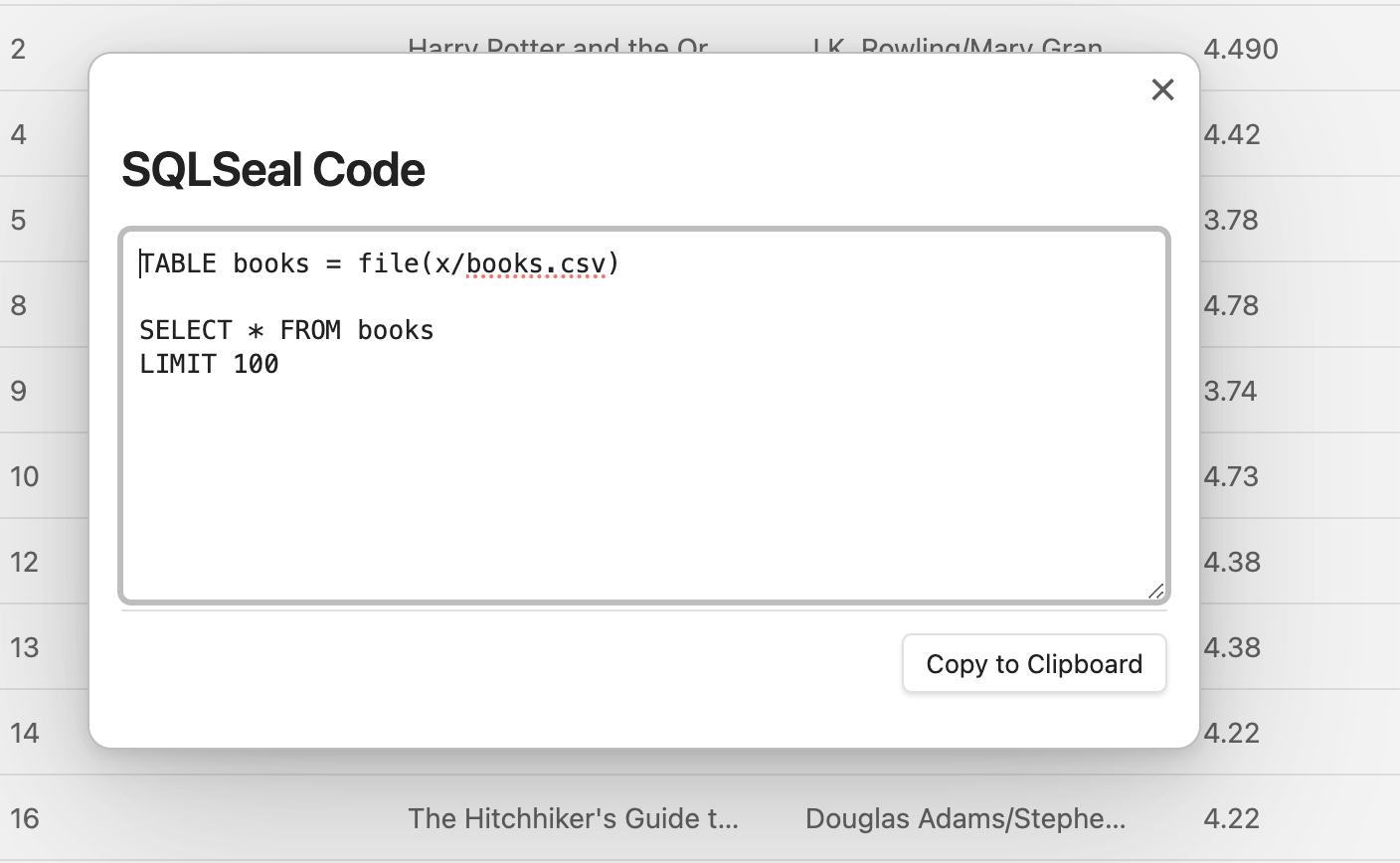Click the SQLSeal Code heading

click(x=273, y=169)
